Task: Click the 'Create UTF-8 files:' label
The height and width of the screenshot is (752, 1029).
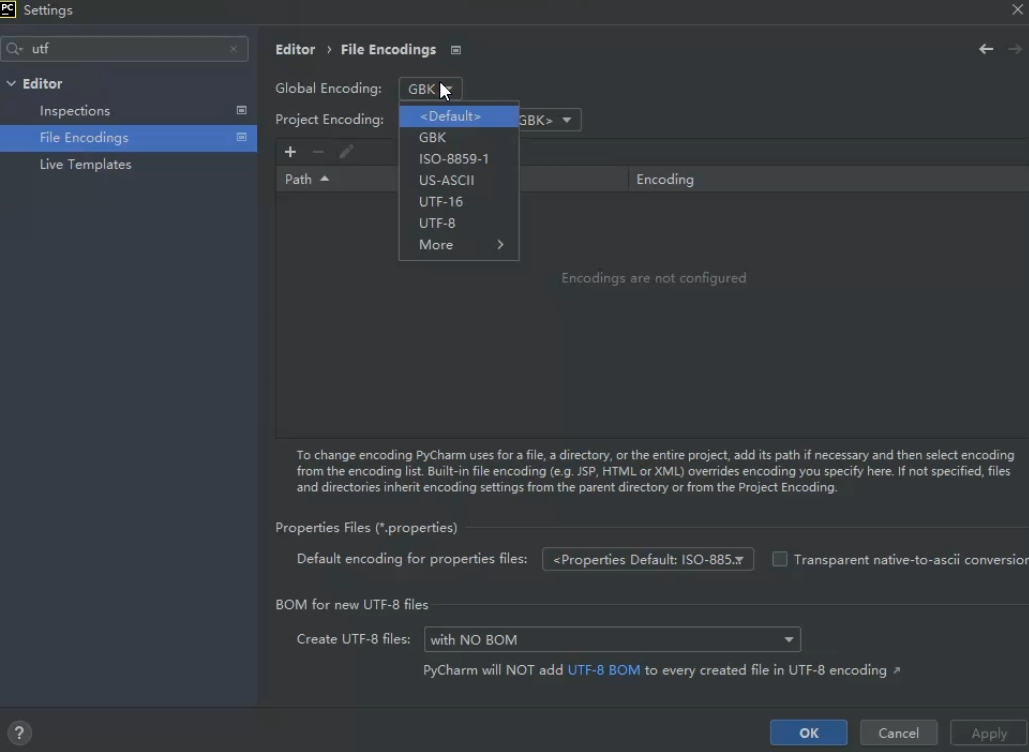Action: [x=354, y=639]
